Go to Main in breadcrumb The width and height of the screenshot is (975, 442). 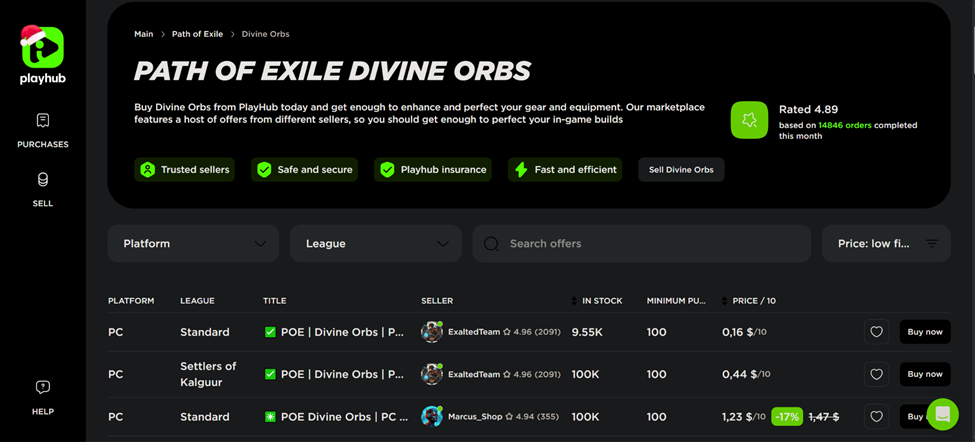(x=144, y=34)
